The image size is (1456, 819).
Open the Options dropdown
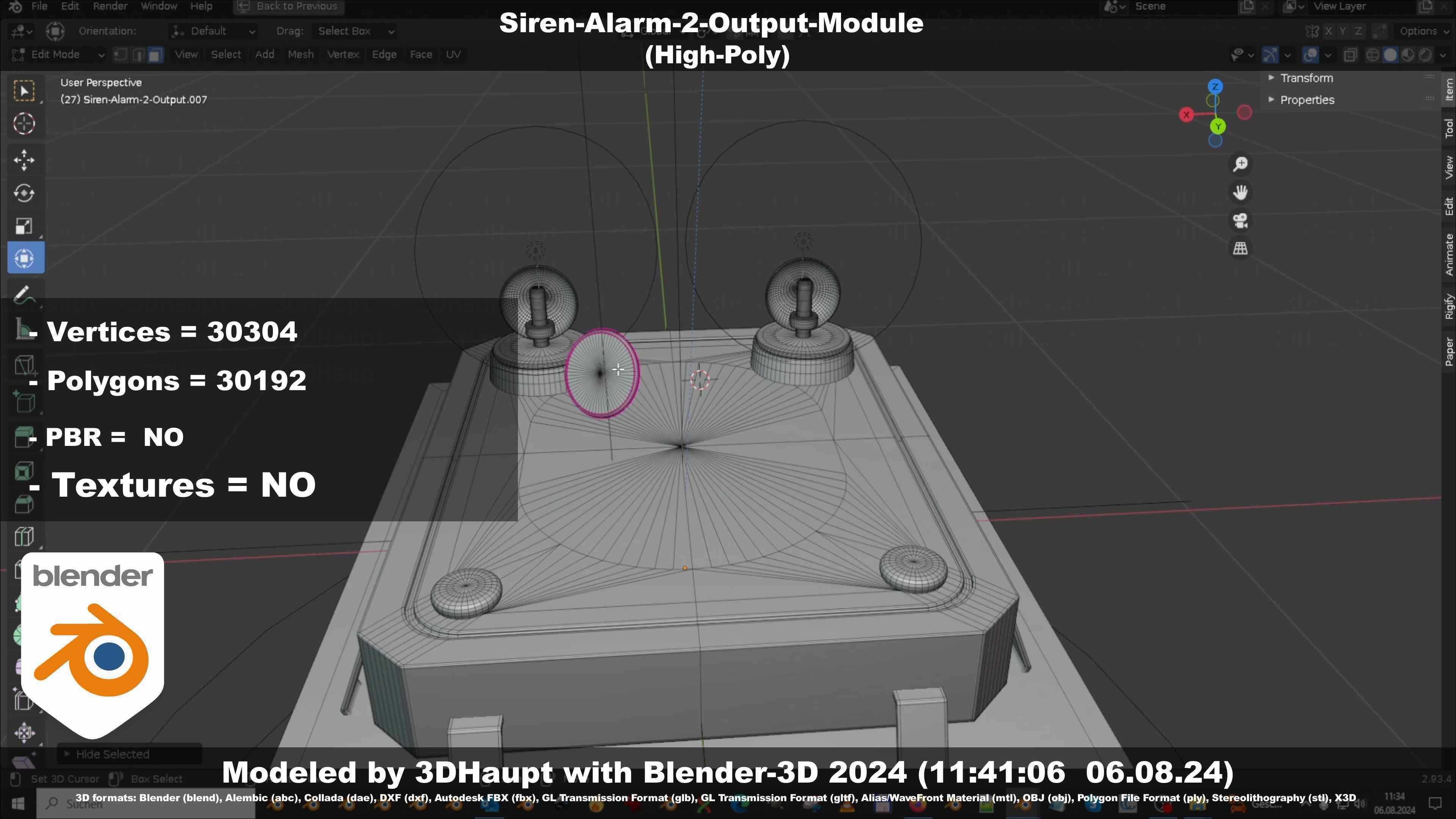pyautogui.click(x=1423, y=31)
